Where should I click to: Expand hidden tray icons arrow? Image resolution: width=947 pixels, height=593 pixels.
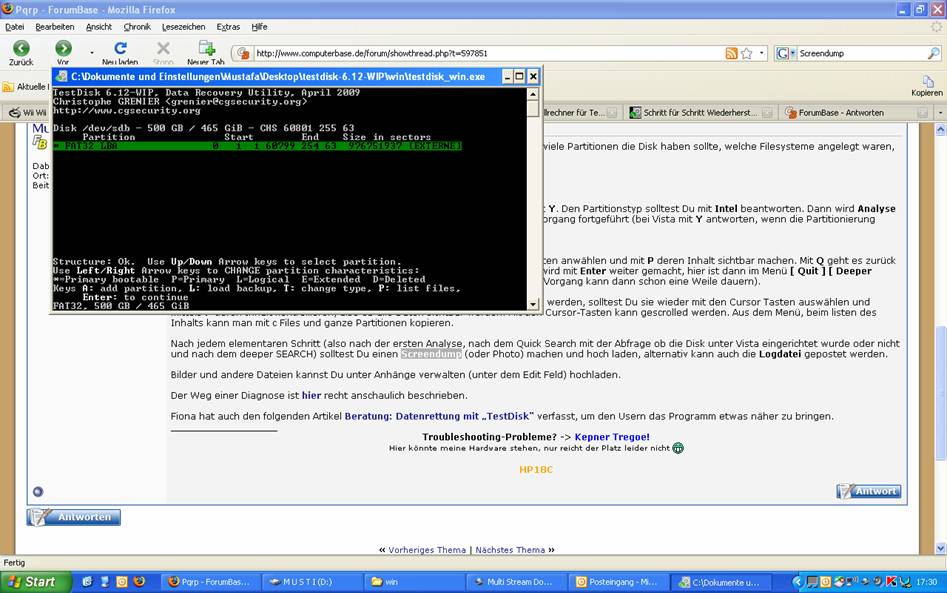(797, 582)
